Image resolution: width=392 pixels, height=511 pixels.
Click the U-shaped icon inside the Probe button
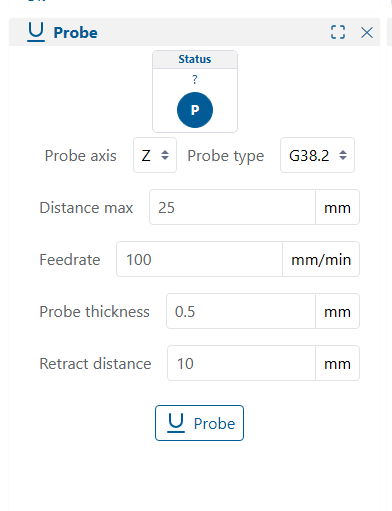tap(176, 423)
